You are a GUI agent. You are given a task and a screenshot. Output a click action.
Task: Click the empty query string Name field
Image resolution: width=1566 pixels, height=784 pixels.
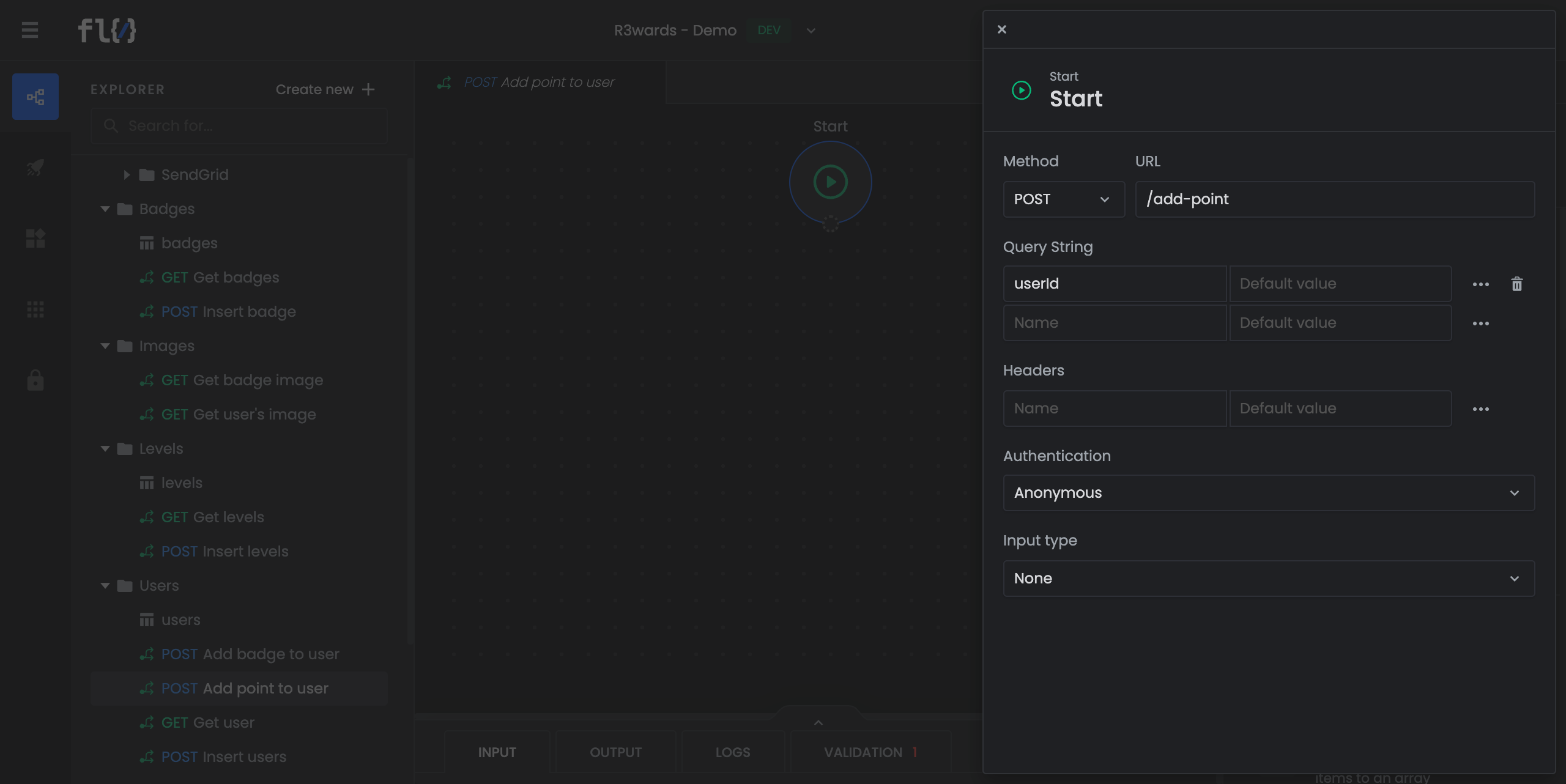(x=1115, y=323)
